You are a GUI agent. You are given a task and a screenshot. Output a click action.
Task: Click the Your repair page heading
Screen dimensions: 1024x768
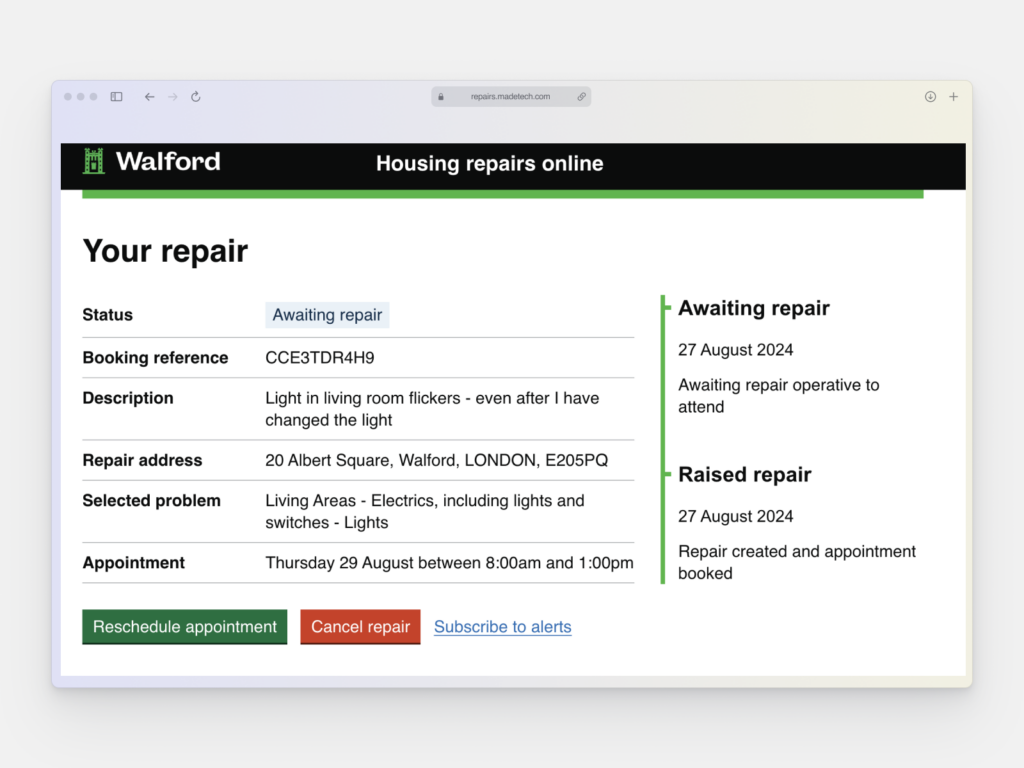coord(165,251)
